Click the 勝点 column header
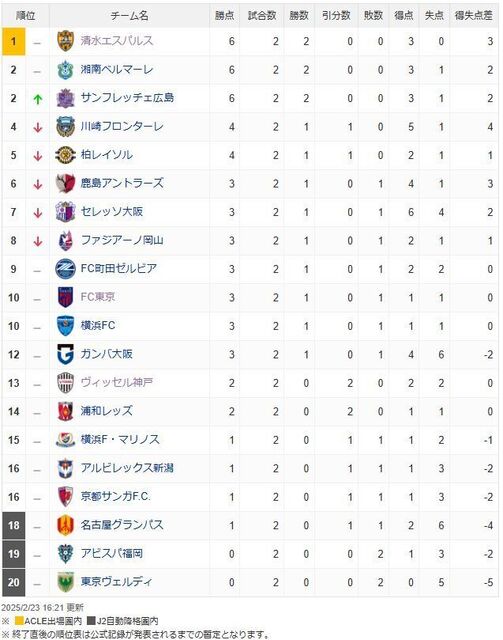This screenshot has width=503, height=640. point(225,16)
